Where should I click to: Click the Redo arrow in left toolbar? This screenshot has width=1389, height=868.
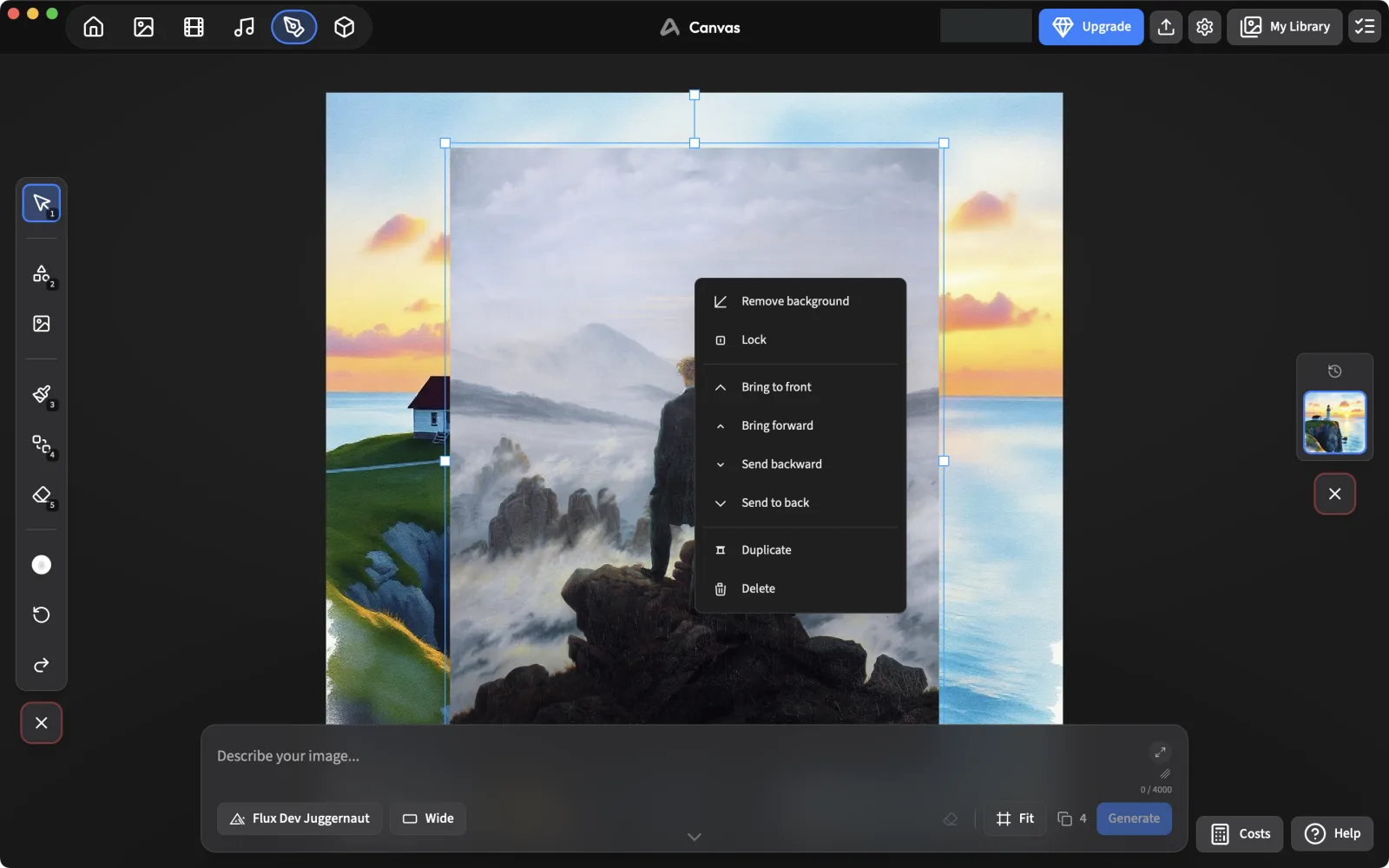(x=42, y=665)
